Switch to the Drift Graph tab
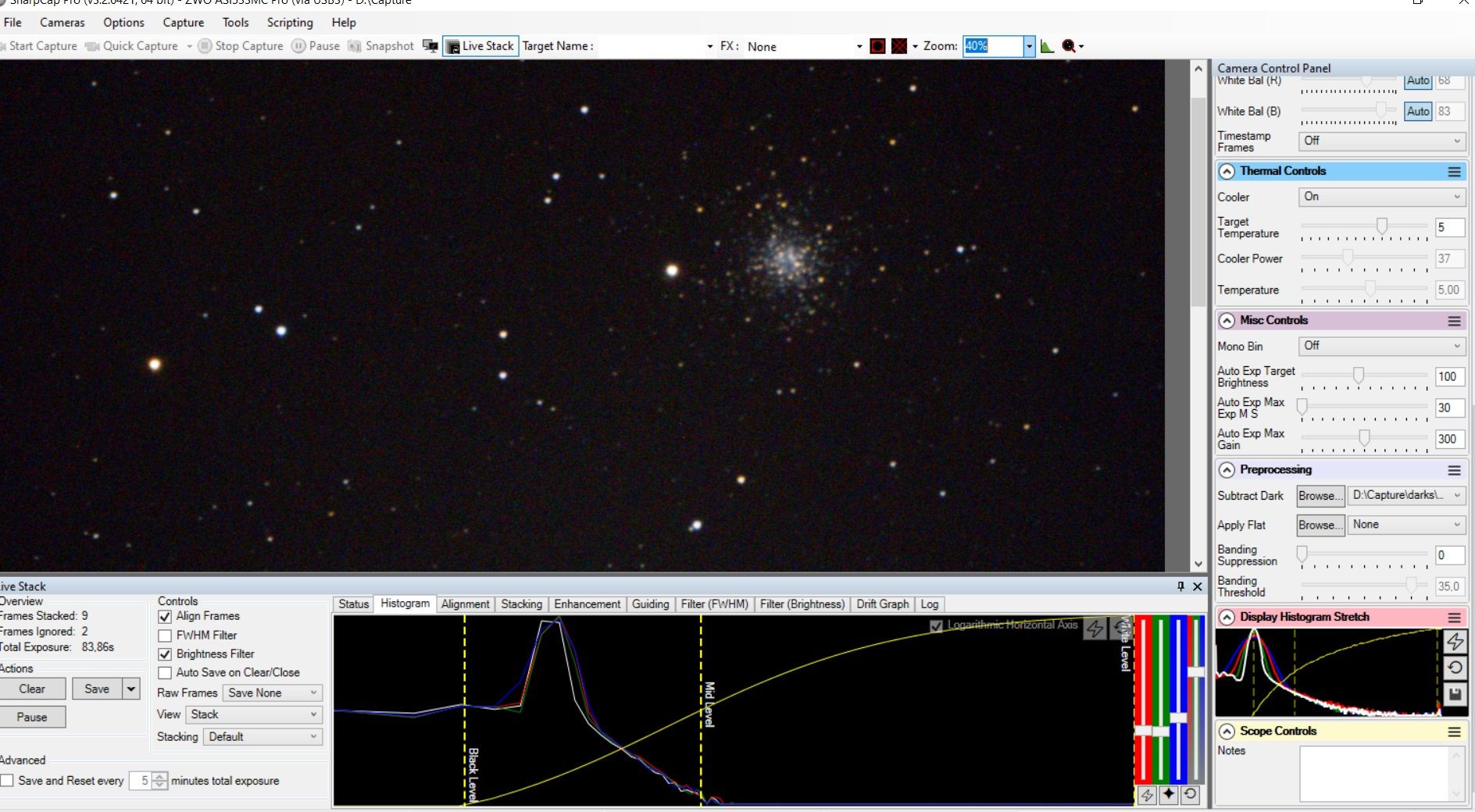Image resolution: width=1475 pixels, height=812 pixels. [882, 604]
